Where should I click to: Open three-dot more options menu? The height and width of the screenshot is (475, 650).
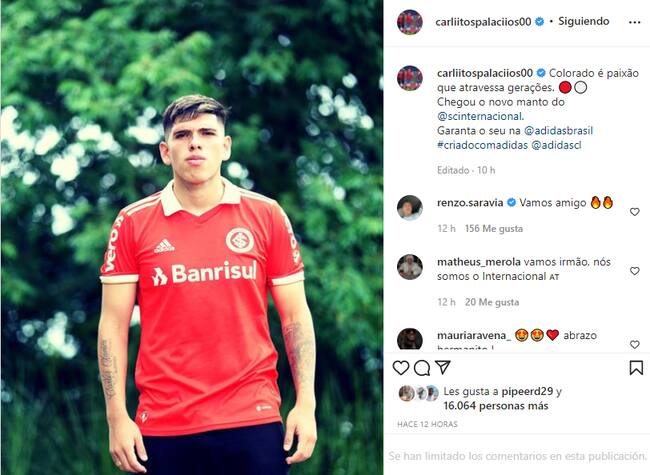coord(635,22)
